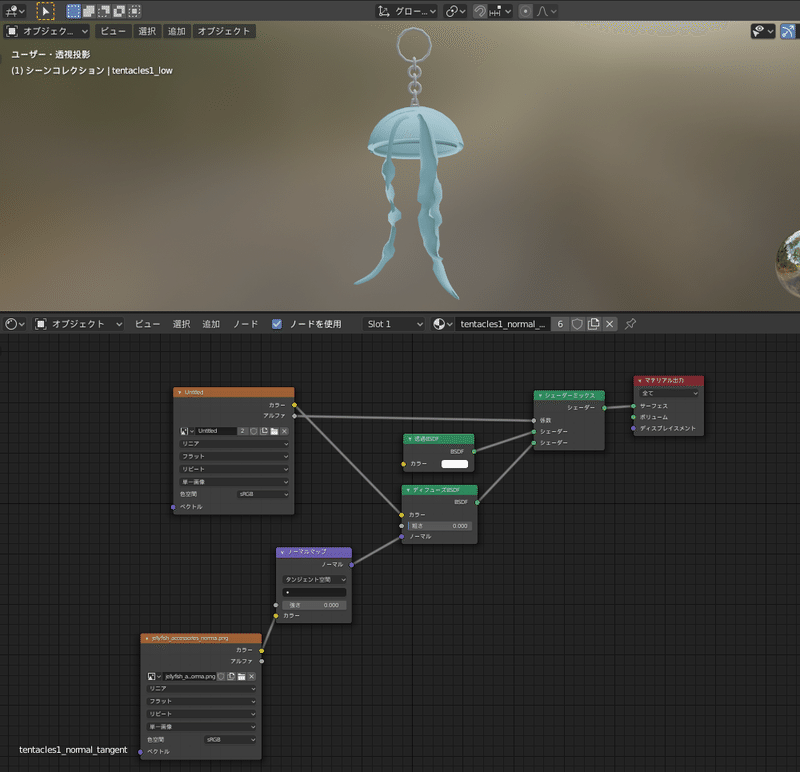
Task: Click the user count 2 on Untitled image
Action: point(242,431)
